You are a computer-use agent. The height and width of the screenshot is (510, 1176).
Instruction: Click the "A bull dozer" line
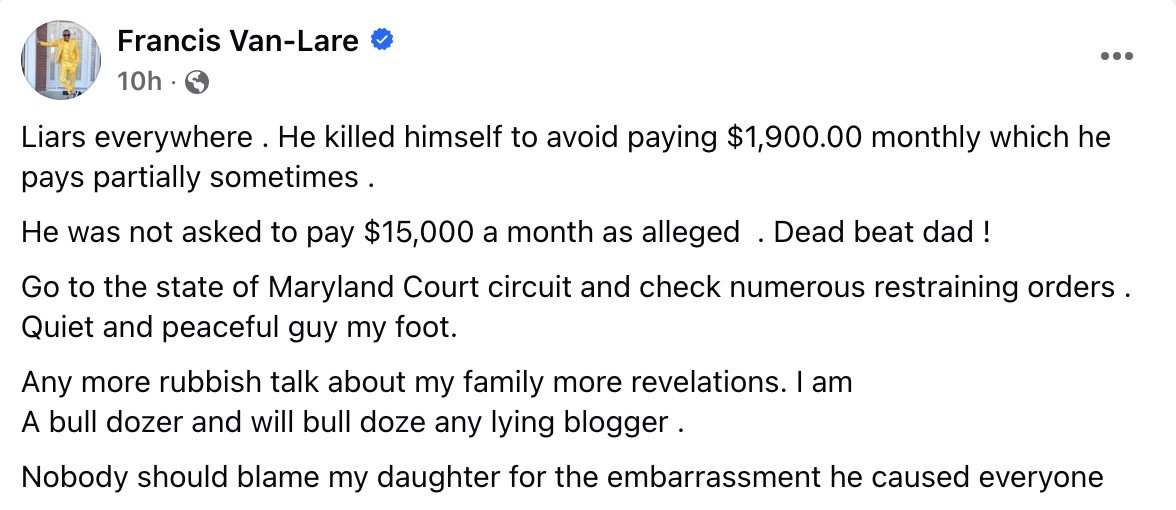click(x=352, y=422)
